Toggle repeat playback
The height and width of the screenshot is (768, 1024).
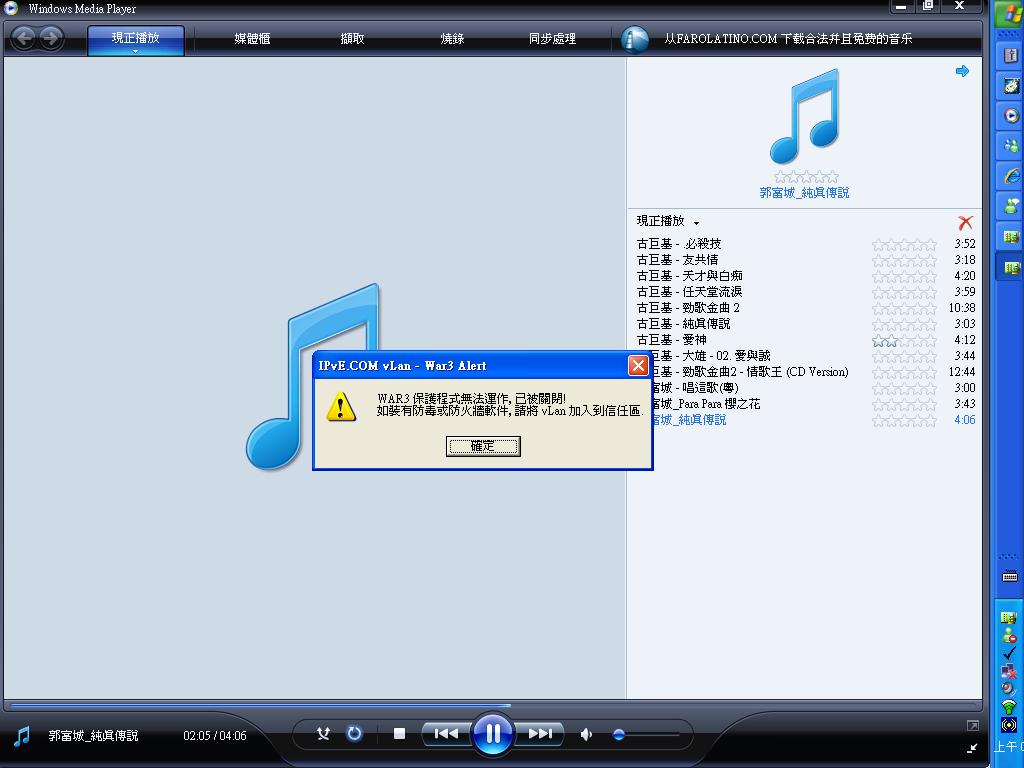(x=354, y=734)
